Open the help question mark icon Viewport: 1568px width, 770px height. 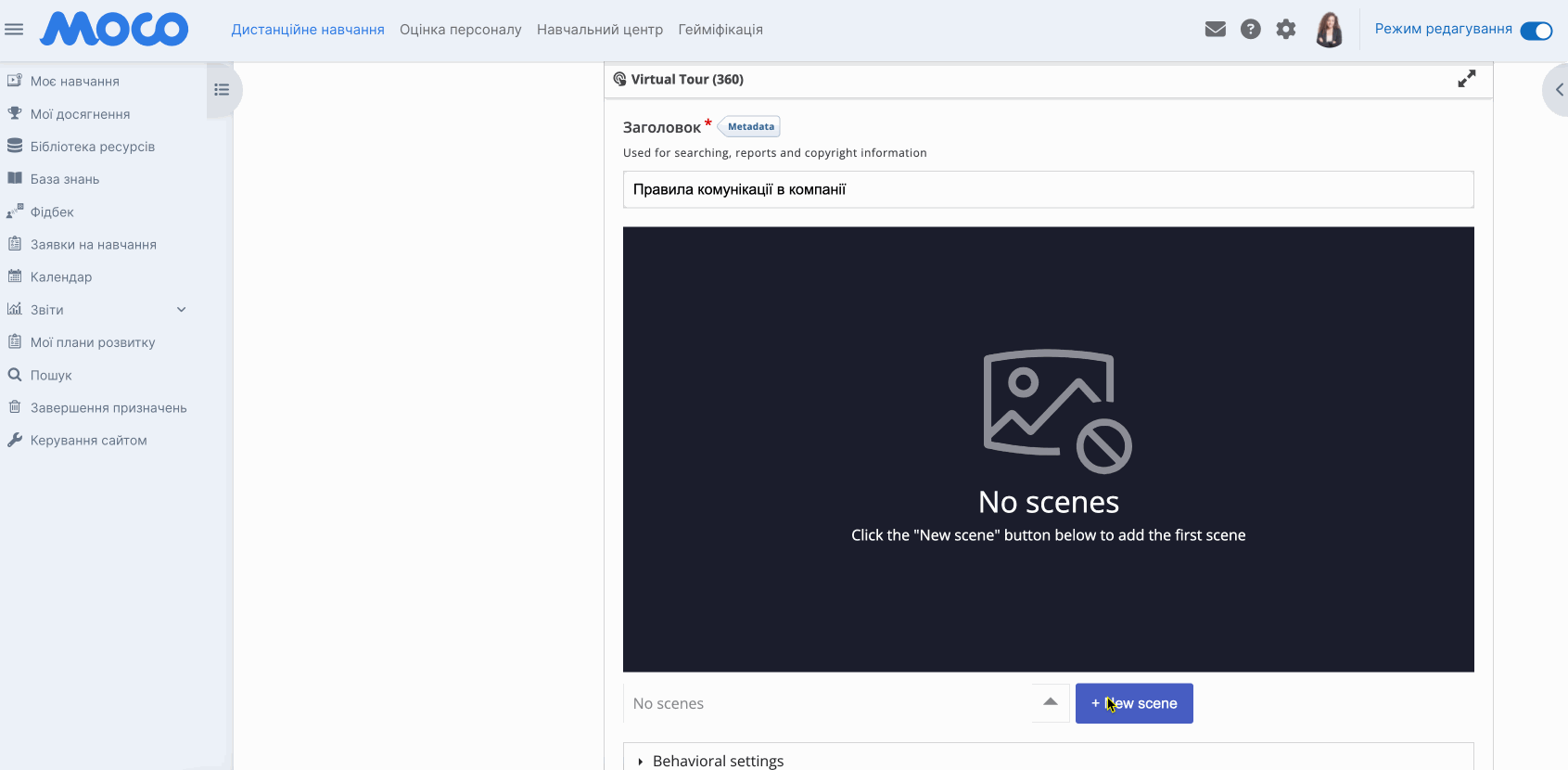pos(1251,30)
